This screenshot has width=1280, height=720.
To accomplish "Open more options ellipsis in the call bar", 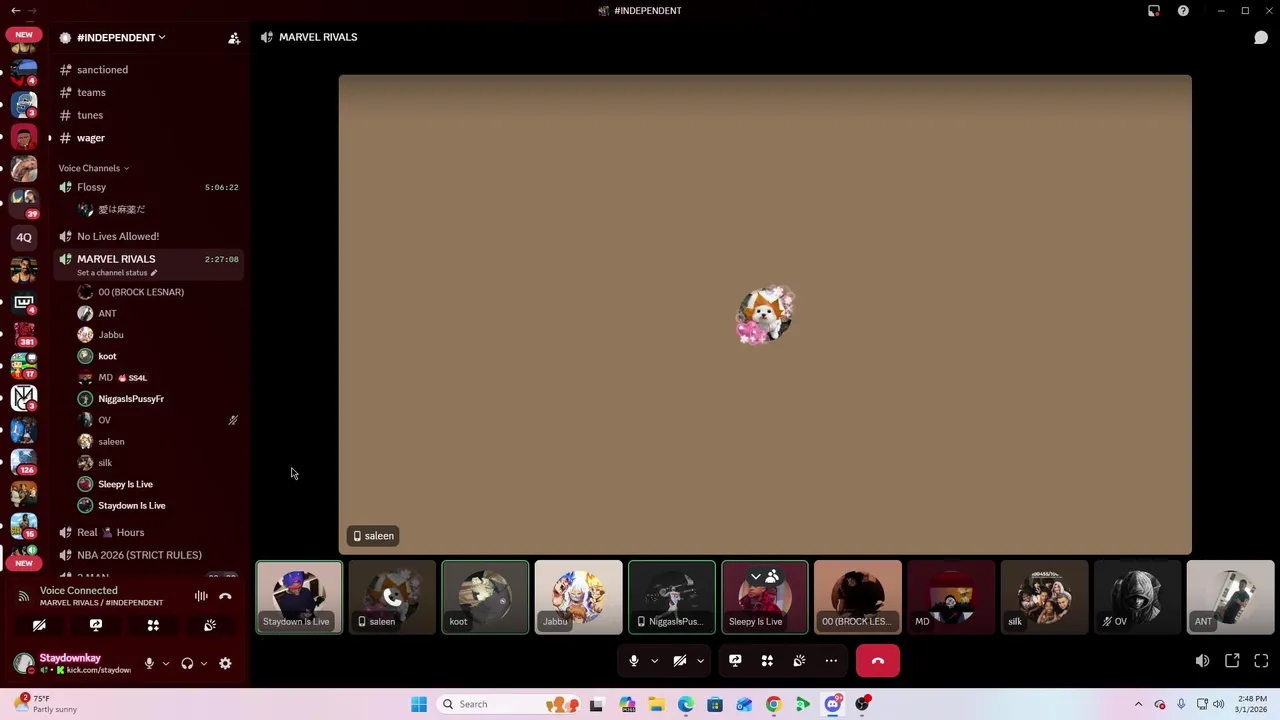I will click(x=831, y=661).
